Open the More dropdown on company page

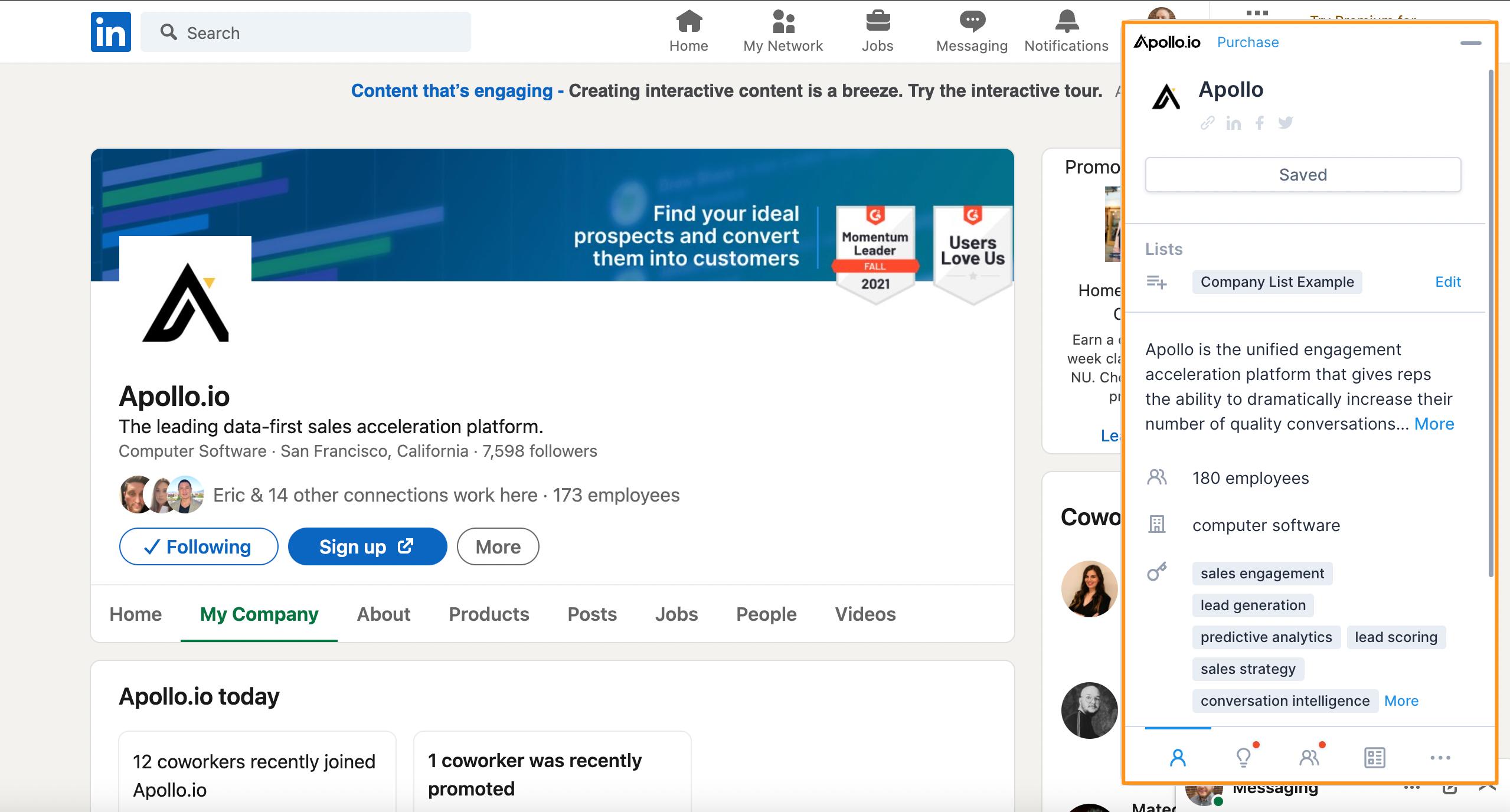tap(498, 546)
